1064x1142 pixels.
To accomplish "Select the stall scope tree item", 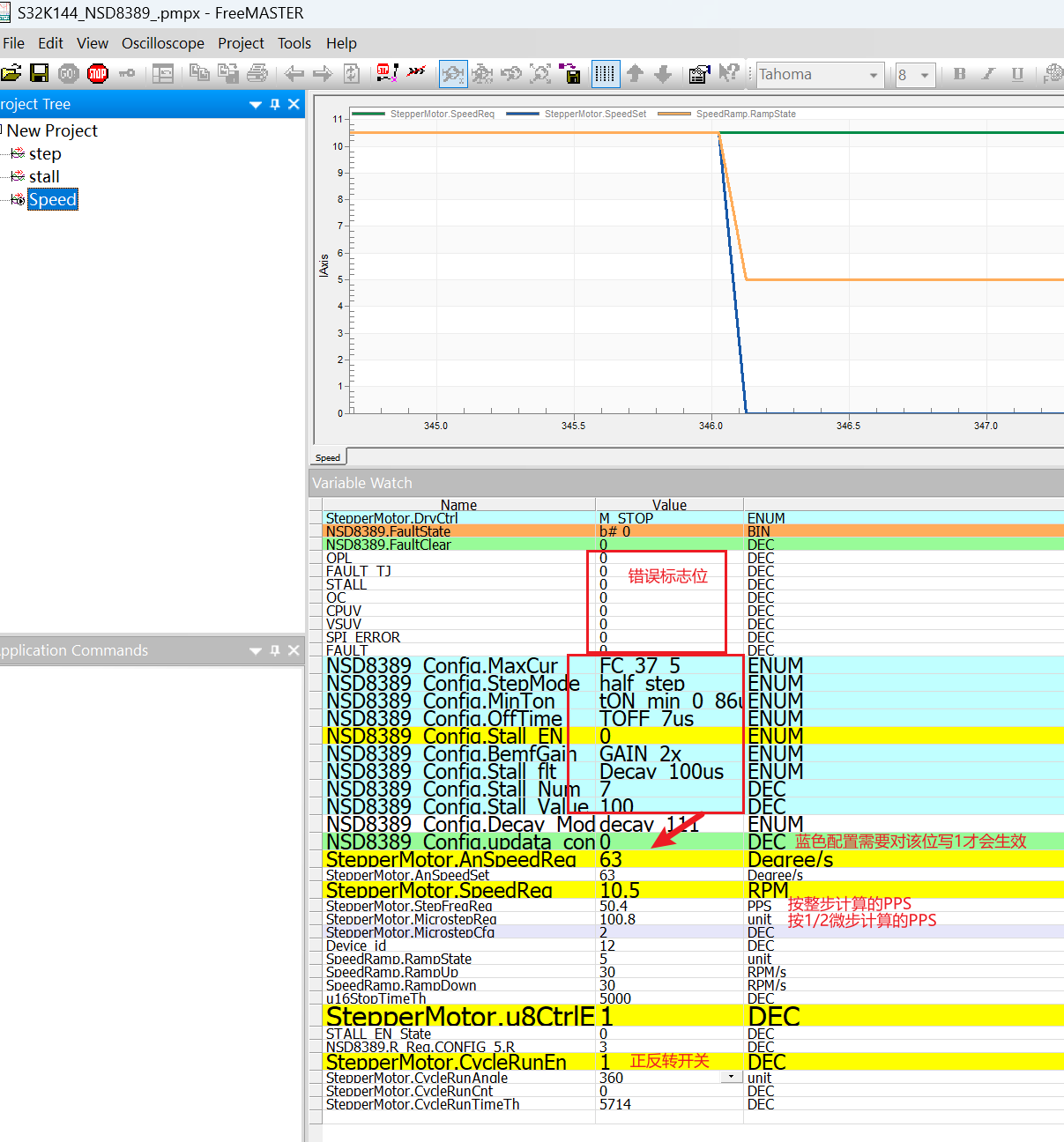I will [44, 176].
